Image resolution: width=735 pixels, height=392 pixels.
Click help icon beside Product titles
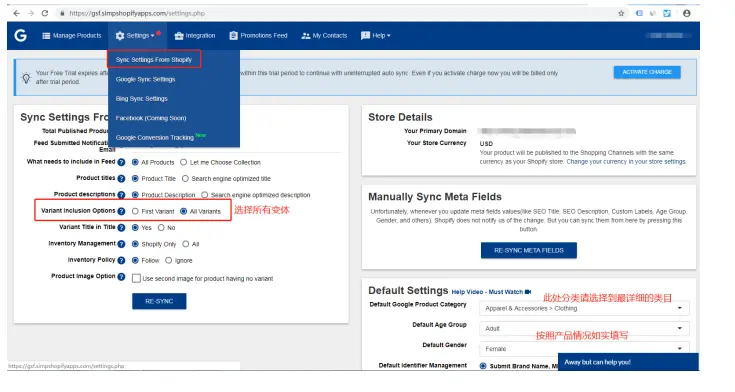tap(121, 178)
